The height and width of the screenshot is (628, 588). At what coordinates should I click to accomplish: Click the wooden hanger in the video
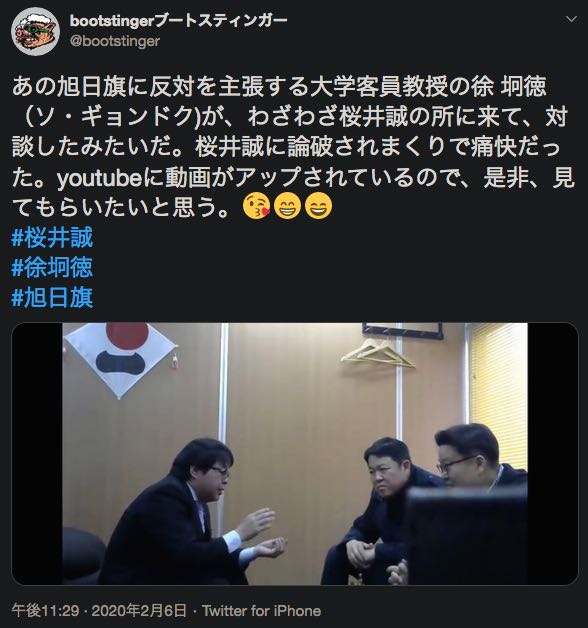[378, 354]
